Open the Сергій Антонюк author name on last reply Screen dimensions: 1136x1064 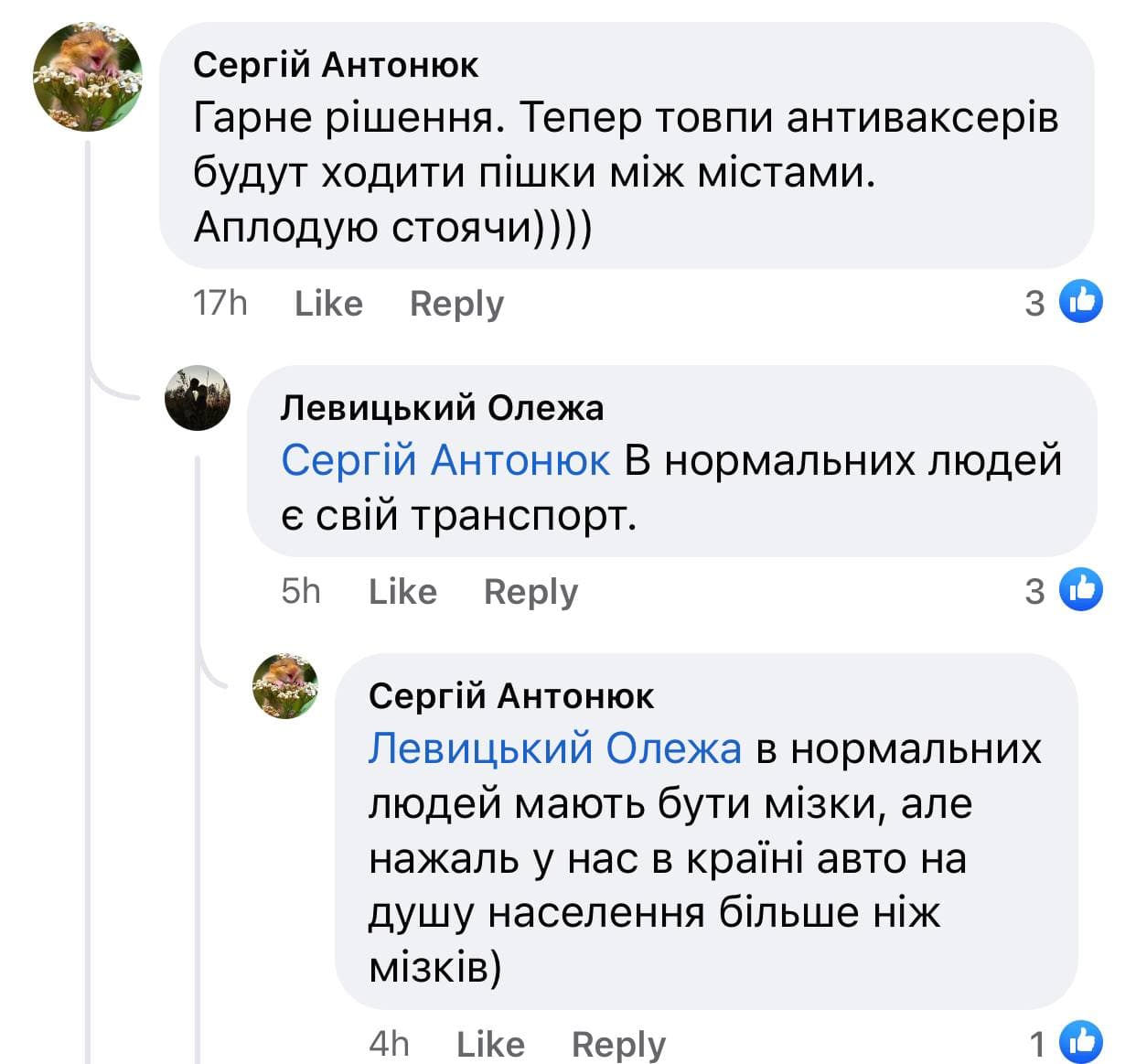coord(511,696)
